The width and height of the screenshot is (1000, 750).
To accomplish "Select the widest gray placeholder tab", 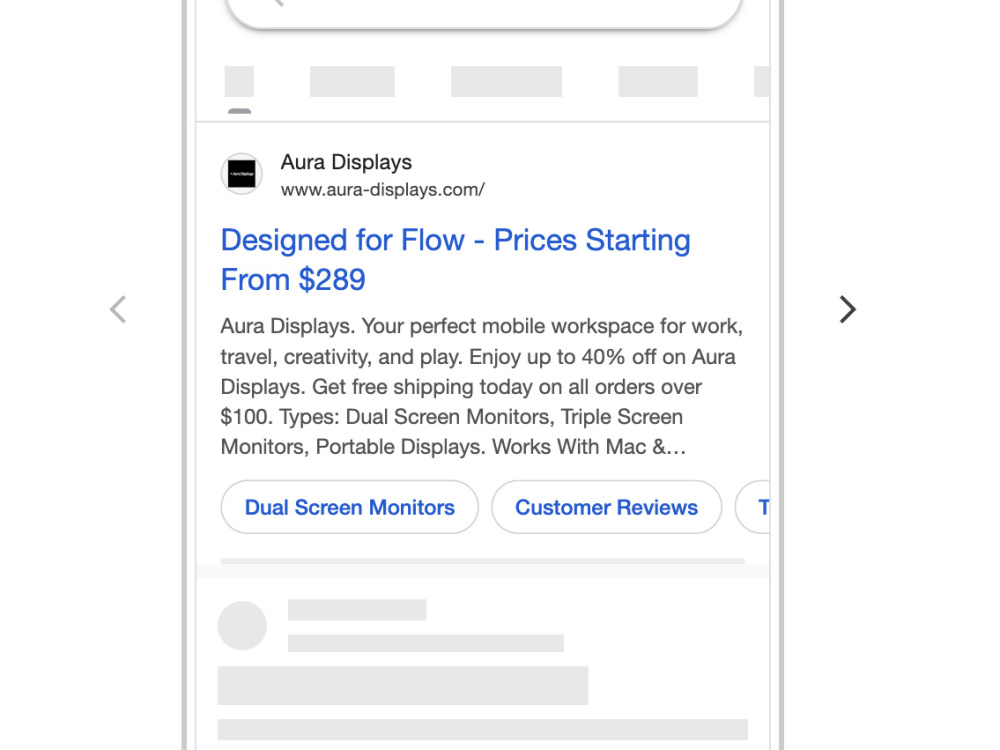I will pyautogui.click(x=506, y=82).
